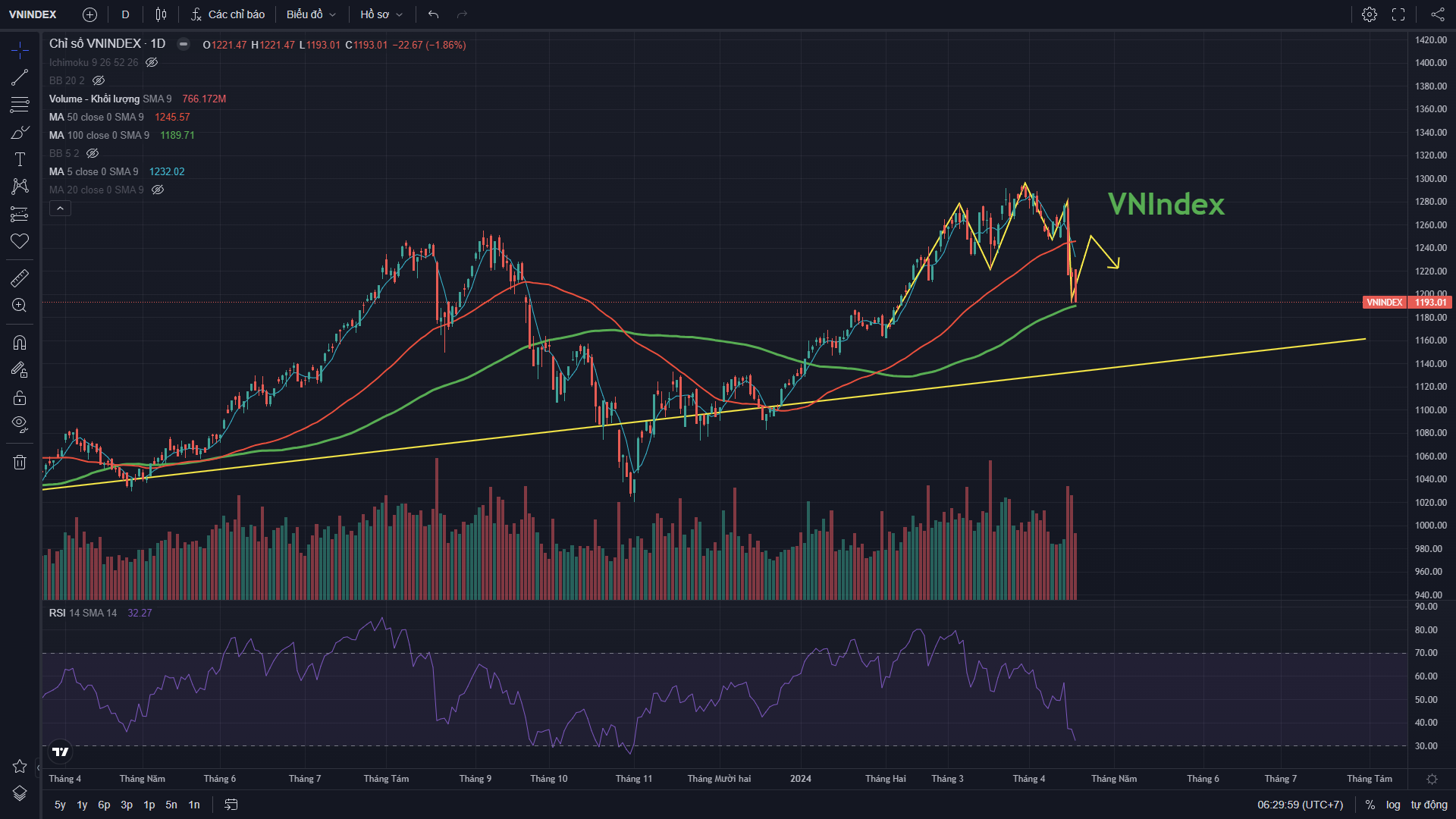Image resolution: width=1456 pixels, height=819 pixels.
Task: Toggle percent price scale
Action: (x=1370, y=805)
